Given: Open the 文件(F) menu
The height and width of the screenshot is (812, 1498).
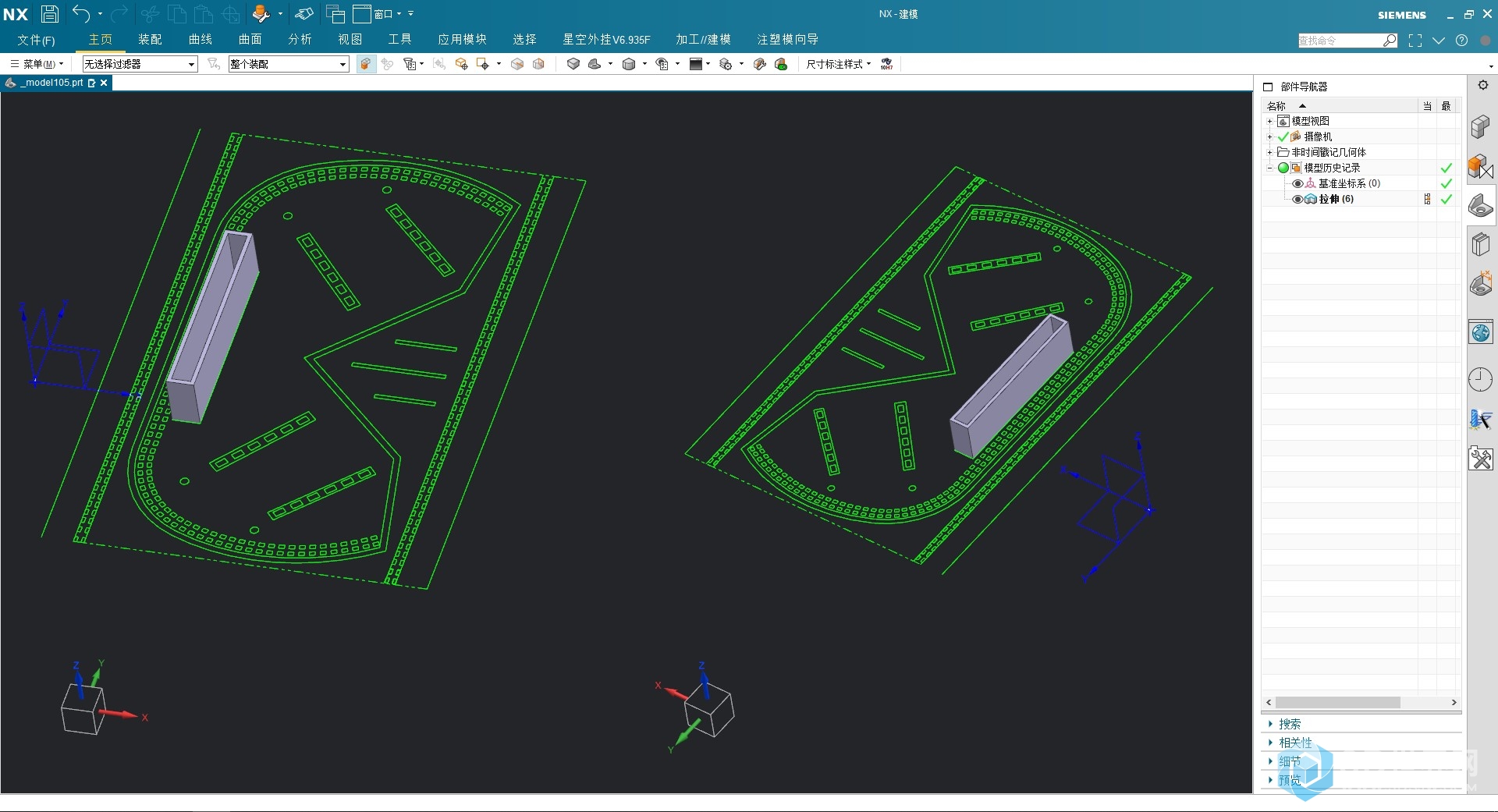Looking at the screenshot, I should pos(36,40).
